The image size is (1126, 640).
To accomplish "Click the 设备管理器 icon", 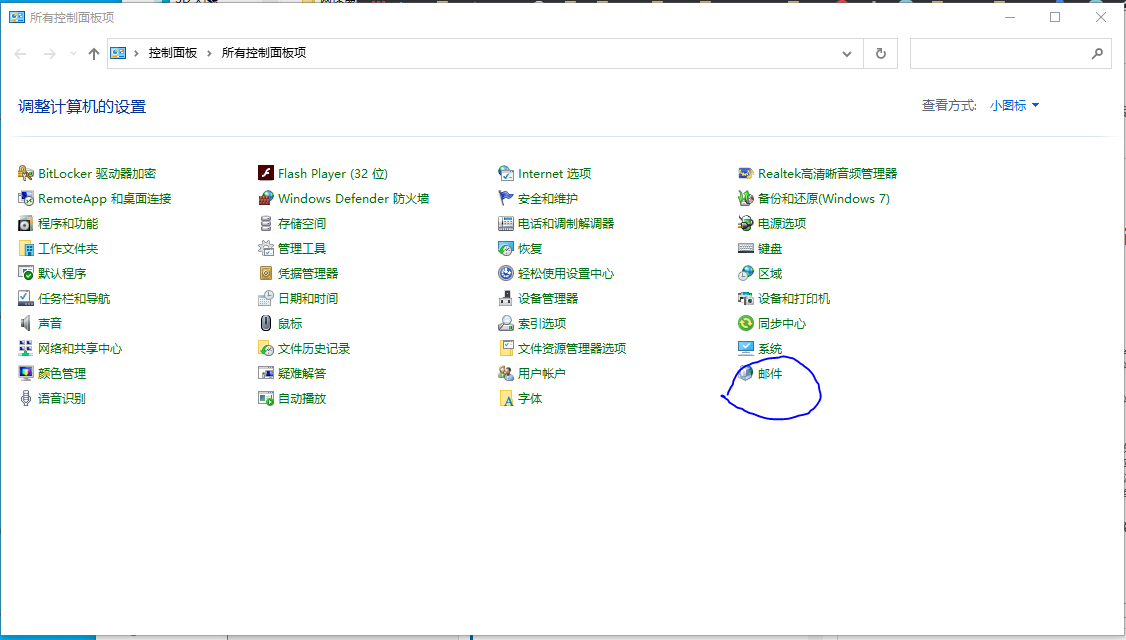I will point(506,298).
